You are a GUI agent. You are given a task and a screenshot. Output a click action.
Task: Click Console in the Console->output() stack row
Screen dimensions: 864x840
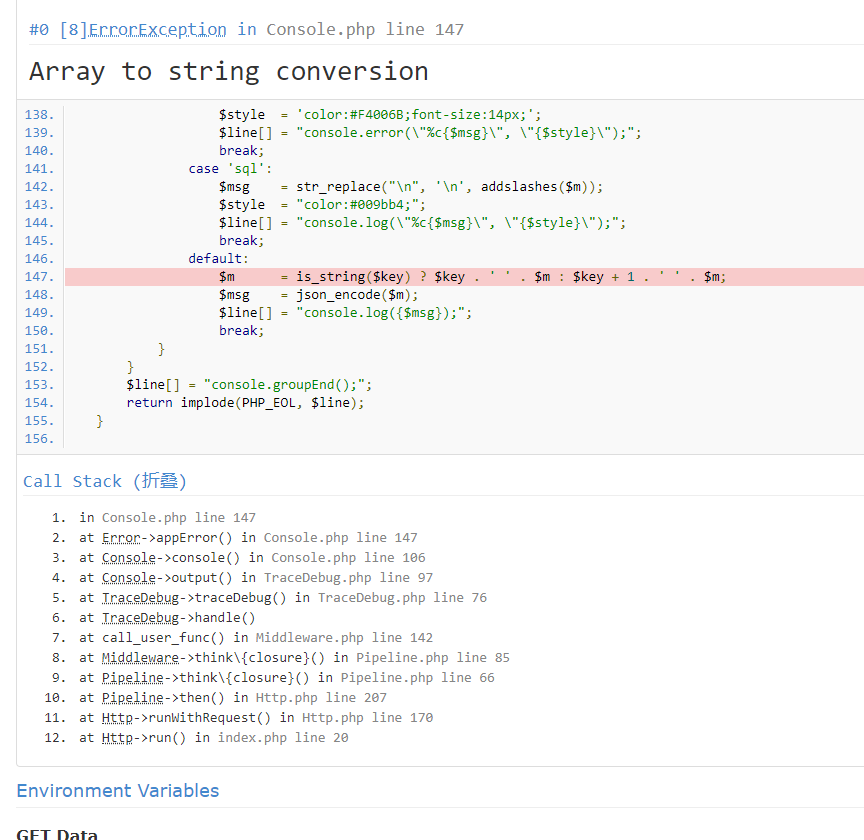[x=129, y=577]
